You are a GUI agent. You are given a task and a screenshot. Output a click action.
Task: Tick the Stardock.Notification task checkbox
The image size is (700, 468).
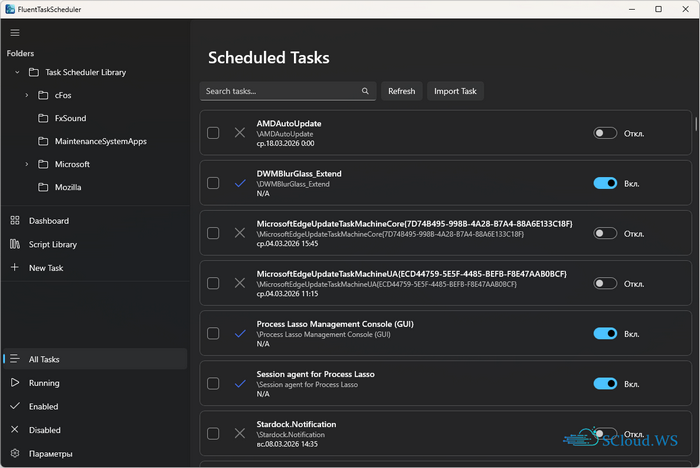[213, 434]
